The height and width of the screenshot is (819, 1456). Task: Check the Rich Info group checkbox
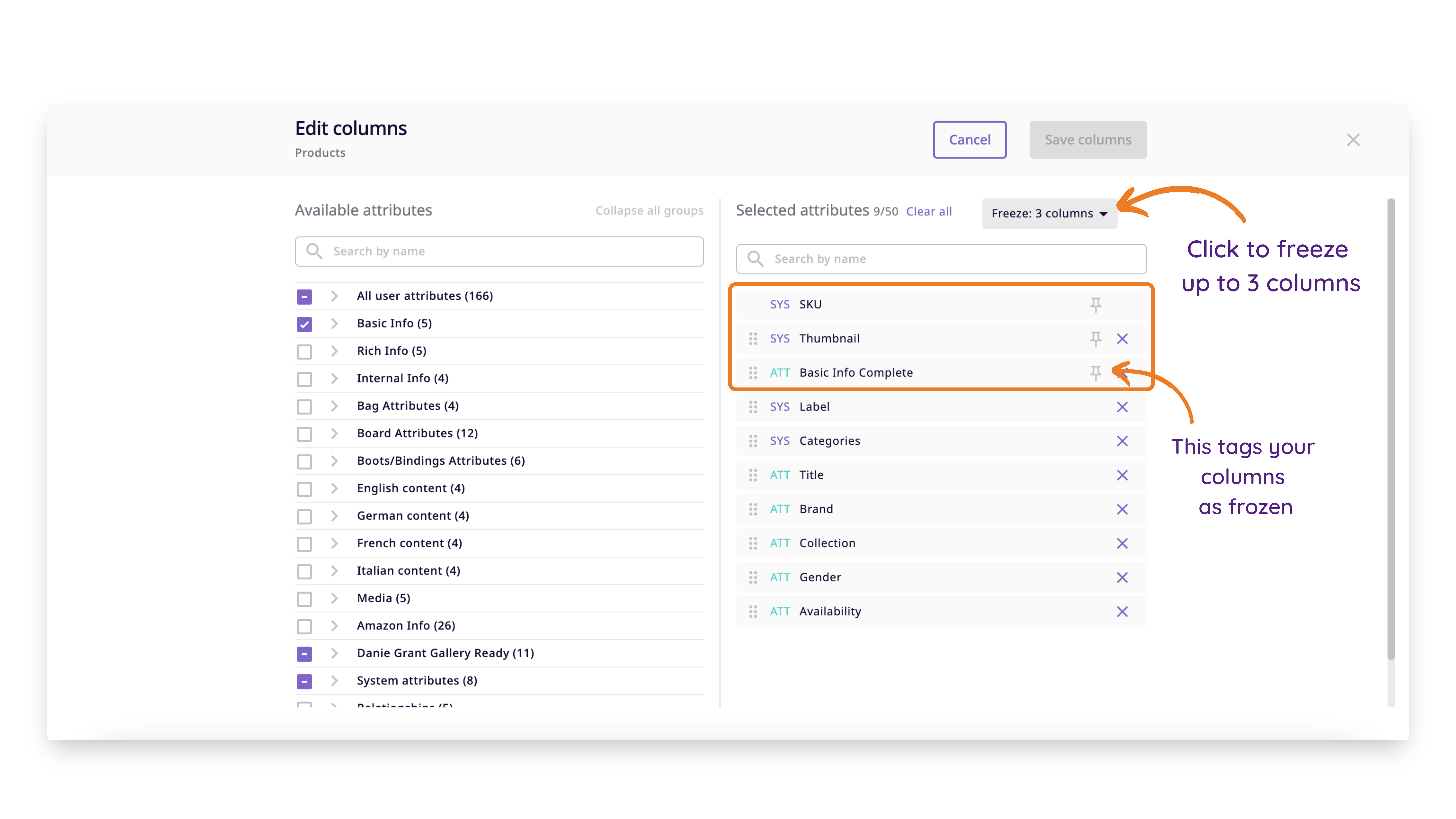pos(304,352)
